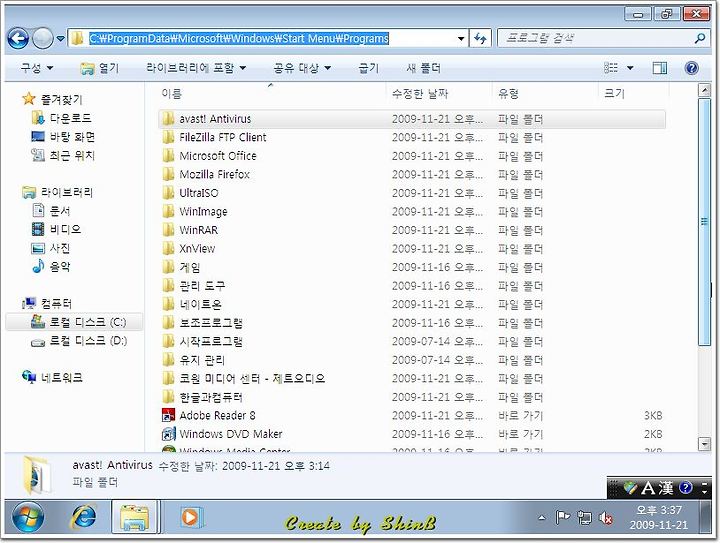Select the 보조프로그램 folder icon
Screen dimensions: 720x543
point(168,323)
